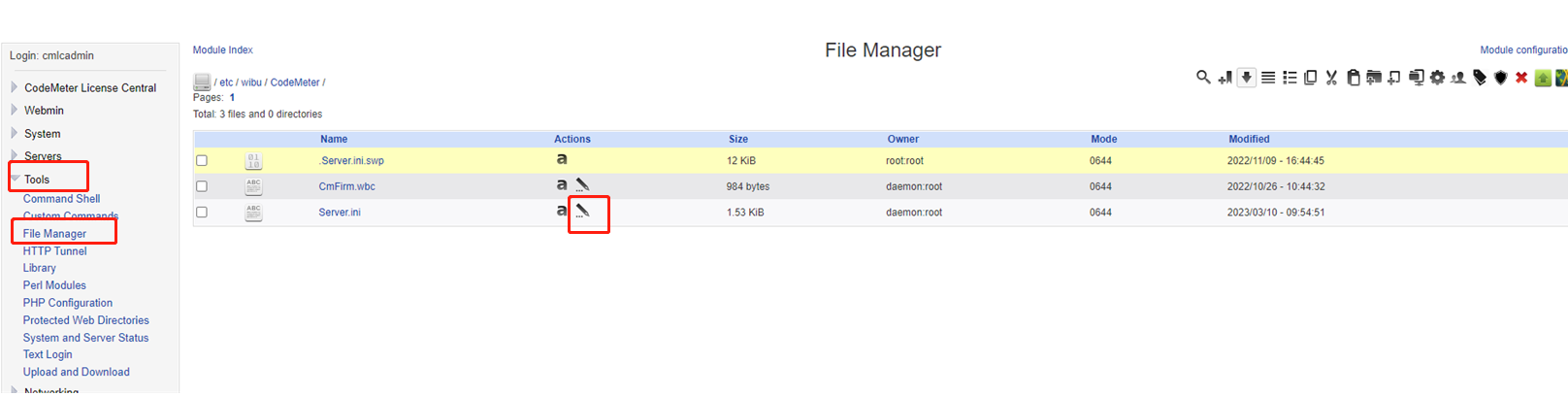Tick the checkbox for .Server.ini.swp
Viewport: 1568px width, 396px height.
coord(202,161)
